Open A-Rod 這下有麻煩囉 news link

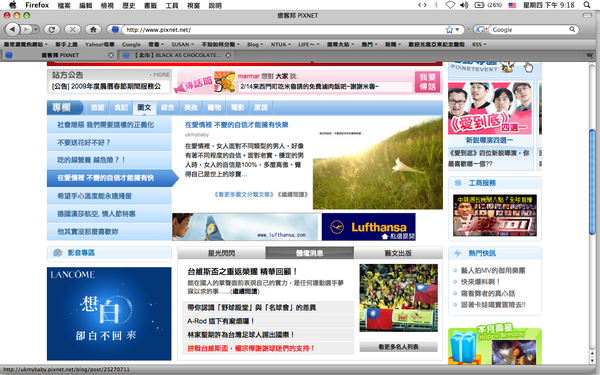coord(221,321)
